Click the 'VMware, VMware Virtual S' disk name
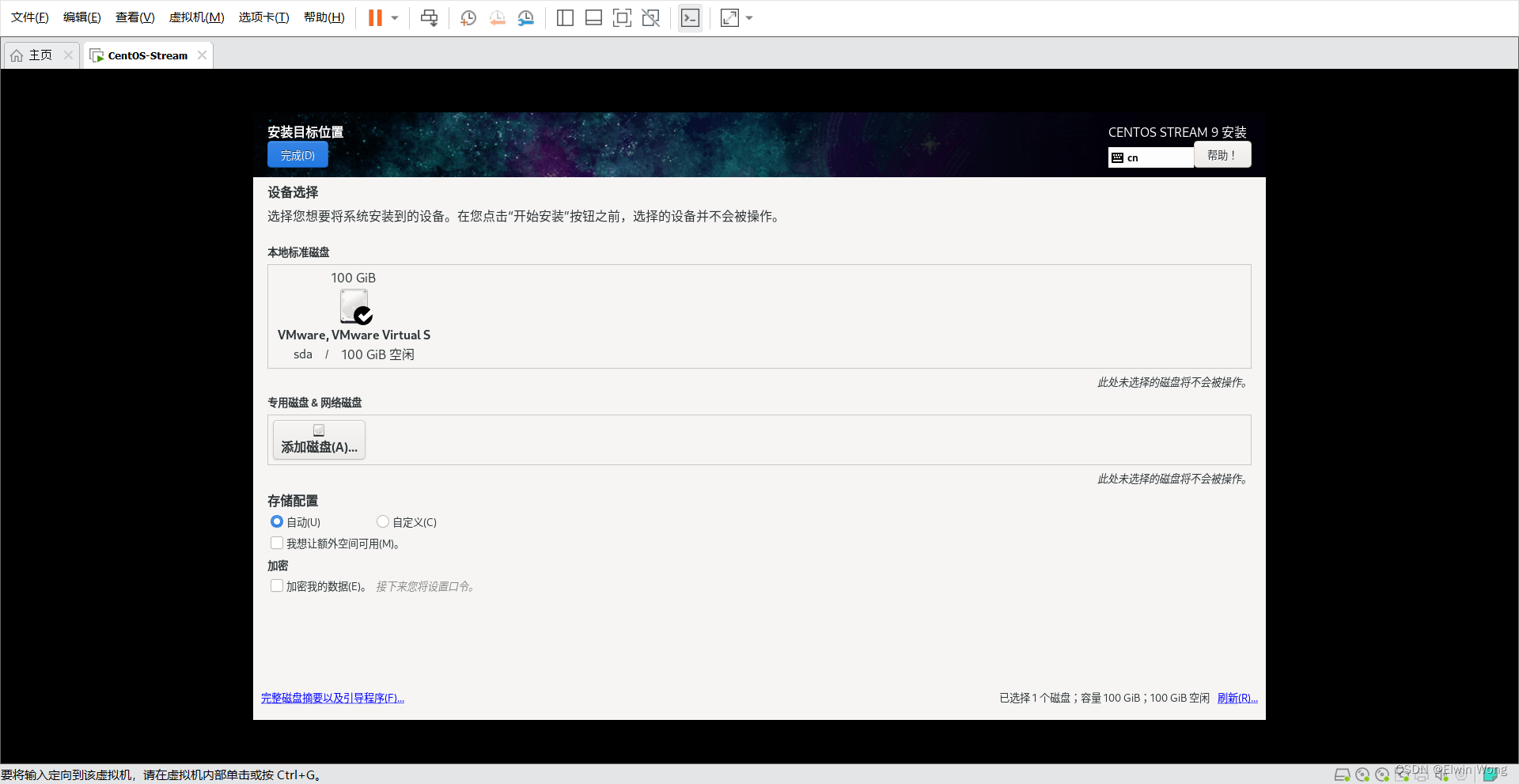The image size is (1519, 784). [x=354, y=335]
